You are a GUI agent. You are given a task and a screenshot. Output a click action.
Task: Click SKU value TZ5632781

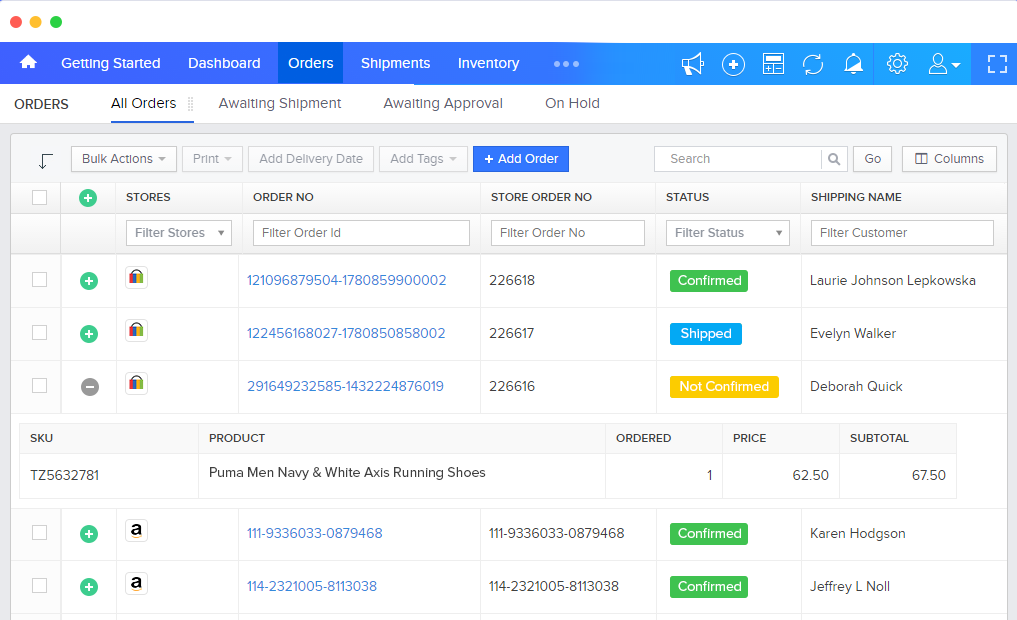65,475
